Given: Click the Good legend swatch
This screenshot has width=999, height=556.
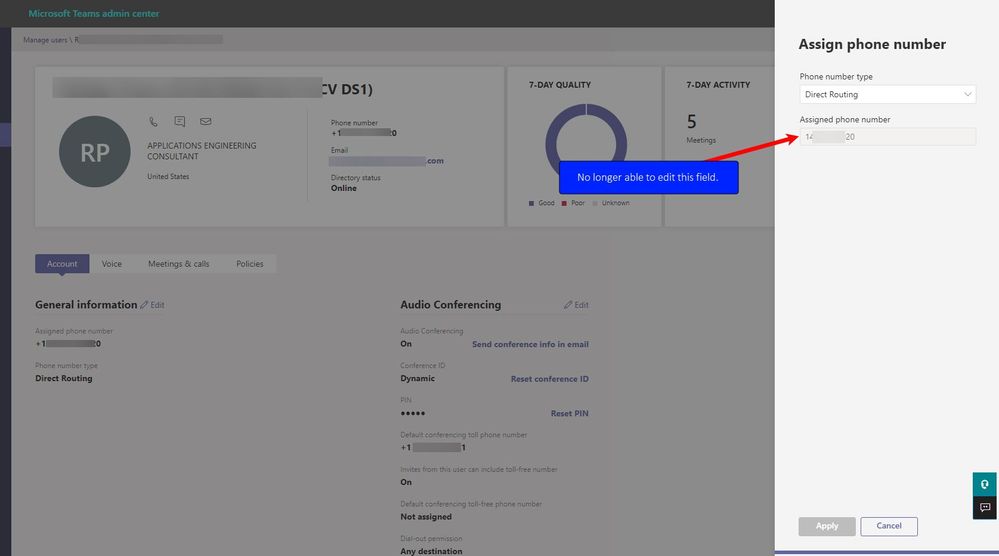Looking at the screenshot, I should (531, 203).
